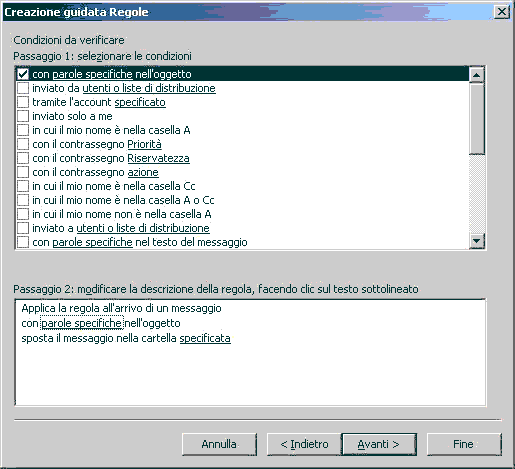Click the scroll up arrow of conditions list
The image size is (515, 469).
[x=477, y=75]
